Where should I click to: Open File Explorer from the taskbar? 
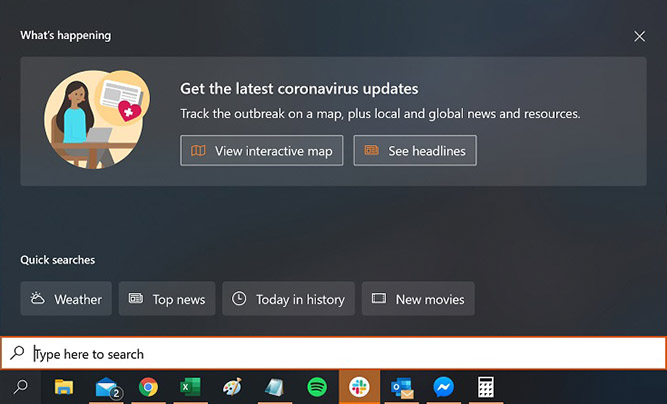(x=64, y=387)
